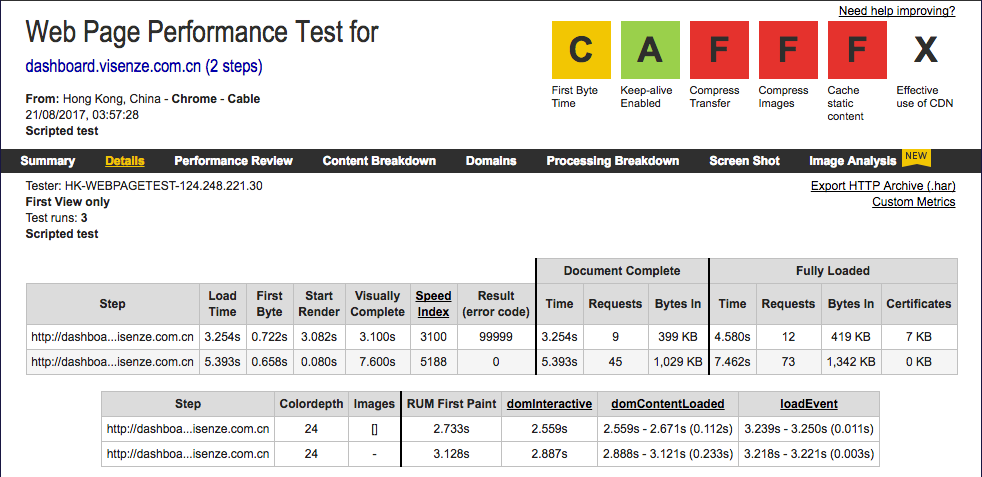Click the domInteractive header link
Image resolution: width=982 pixels, height=477 pixels.
click(x=549, y=404)
